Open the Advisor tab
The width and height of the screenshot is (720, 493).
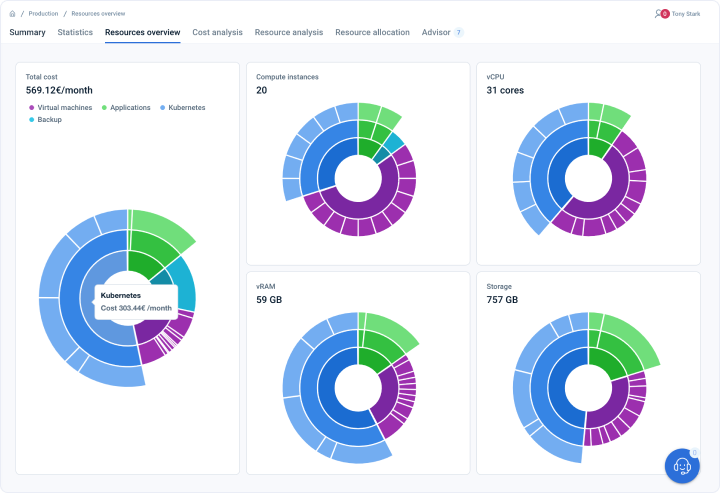point(436,33)
